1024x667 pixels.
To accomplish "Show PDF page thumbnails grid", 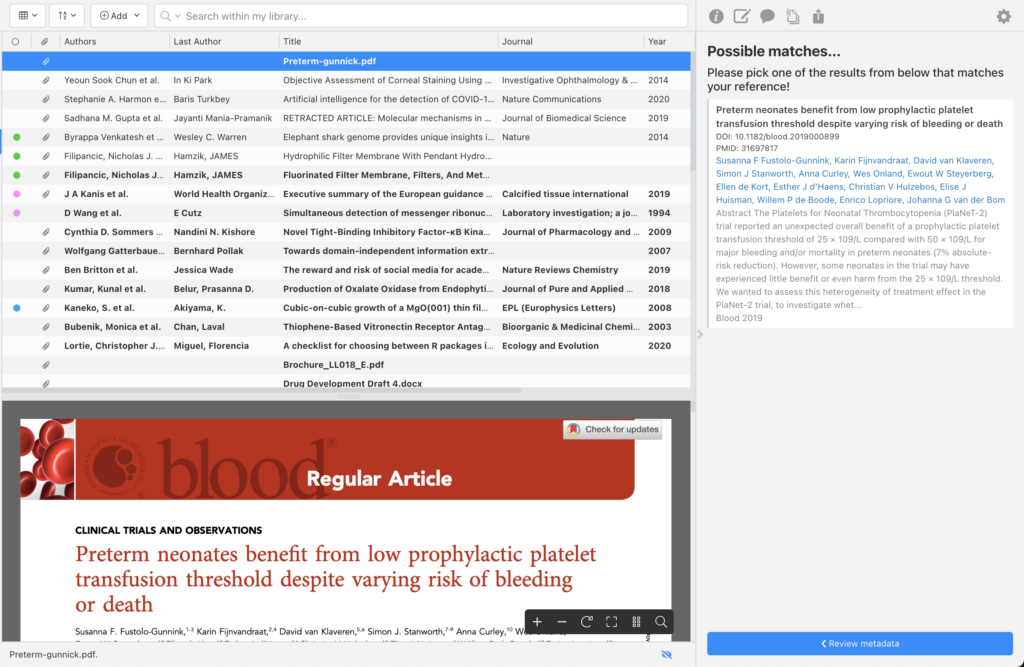I will point(636,622).
